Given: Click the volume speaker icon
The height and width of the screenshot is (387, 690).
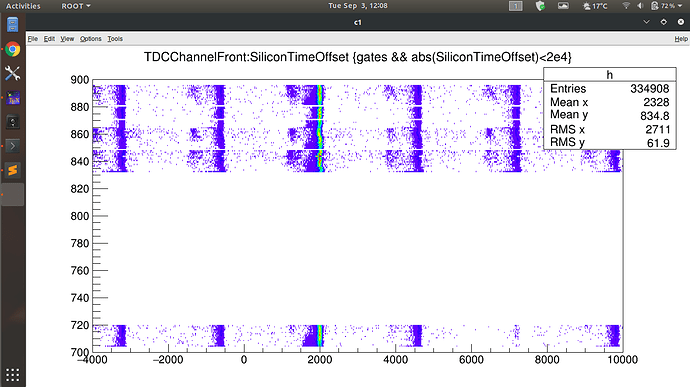Looking at the screenshot, I should [x=640, y=6].
